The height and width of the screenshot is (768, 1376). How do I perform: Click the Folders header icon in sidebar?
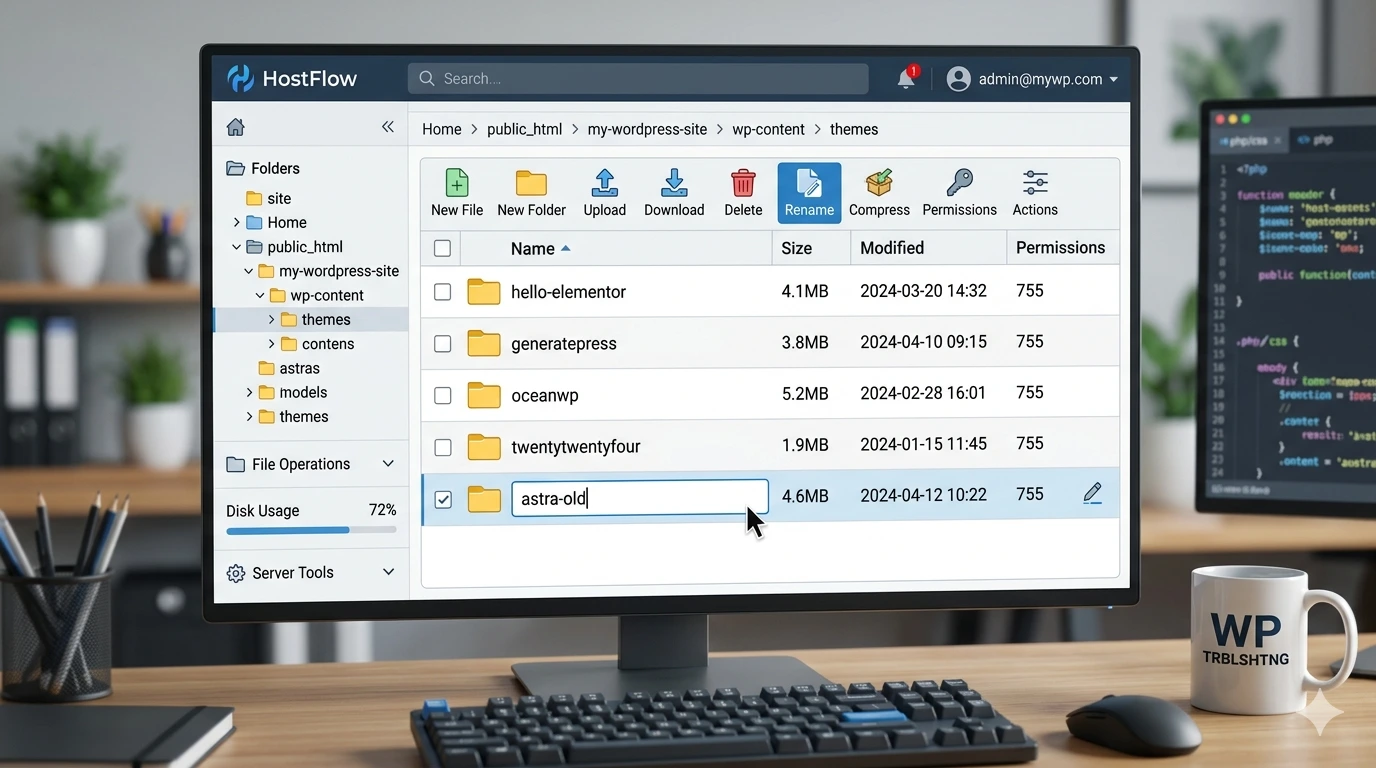(x=236, y=168)
